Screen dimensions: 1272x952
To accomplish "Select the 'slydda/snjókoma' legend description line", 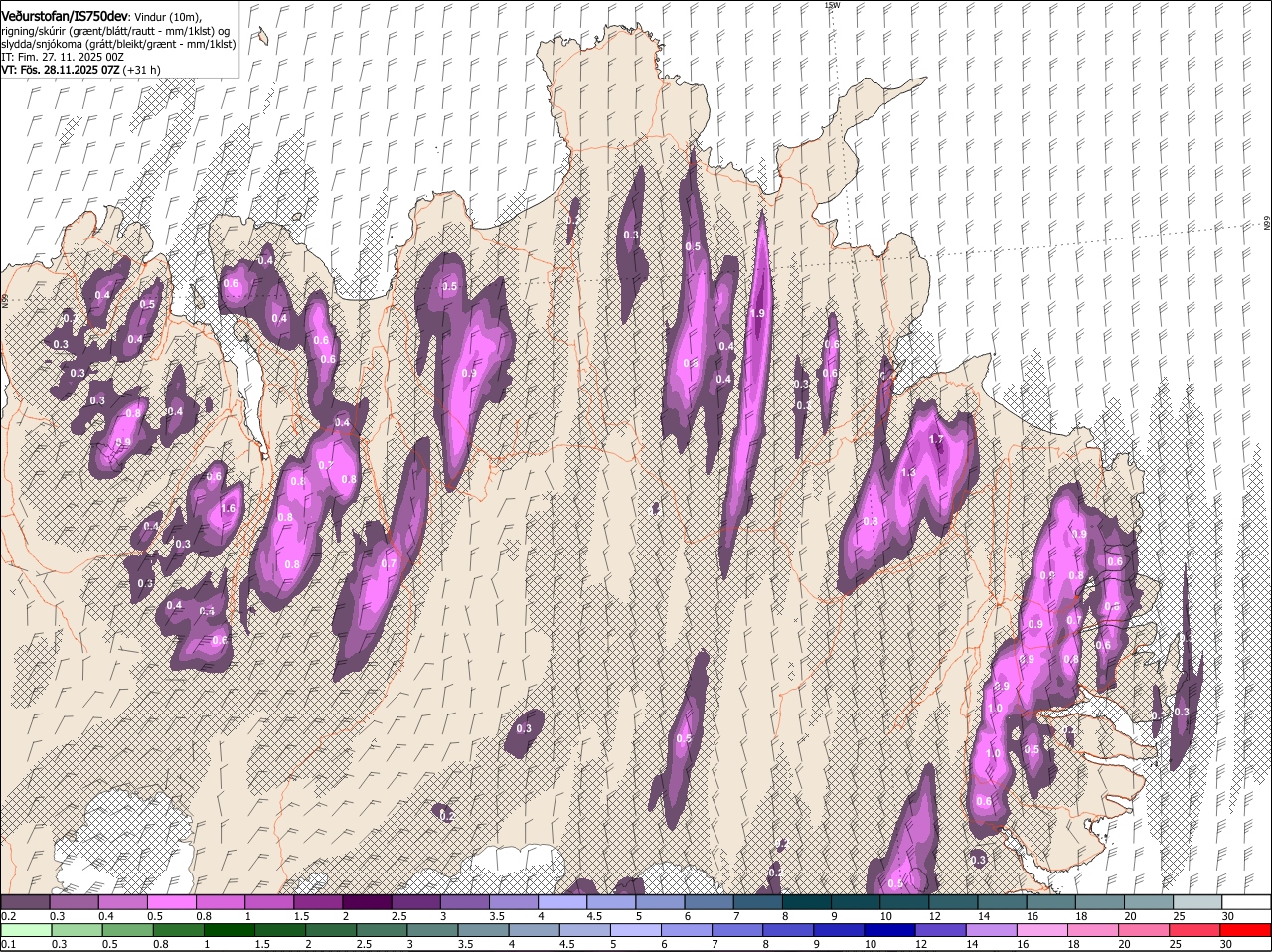I will (118, 44).
